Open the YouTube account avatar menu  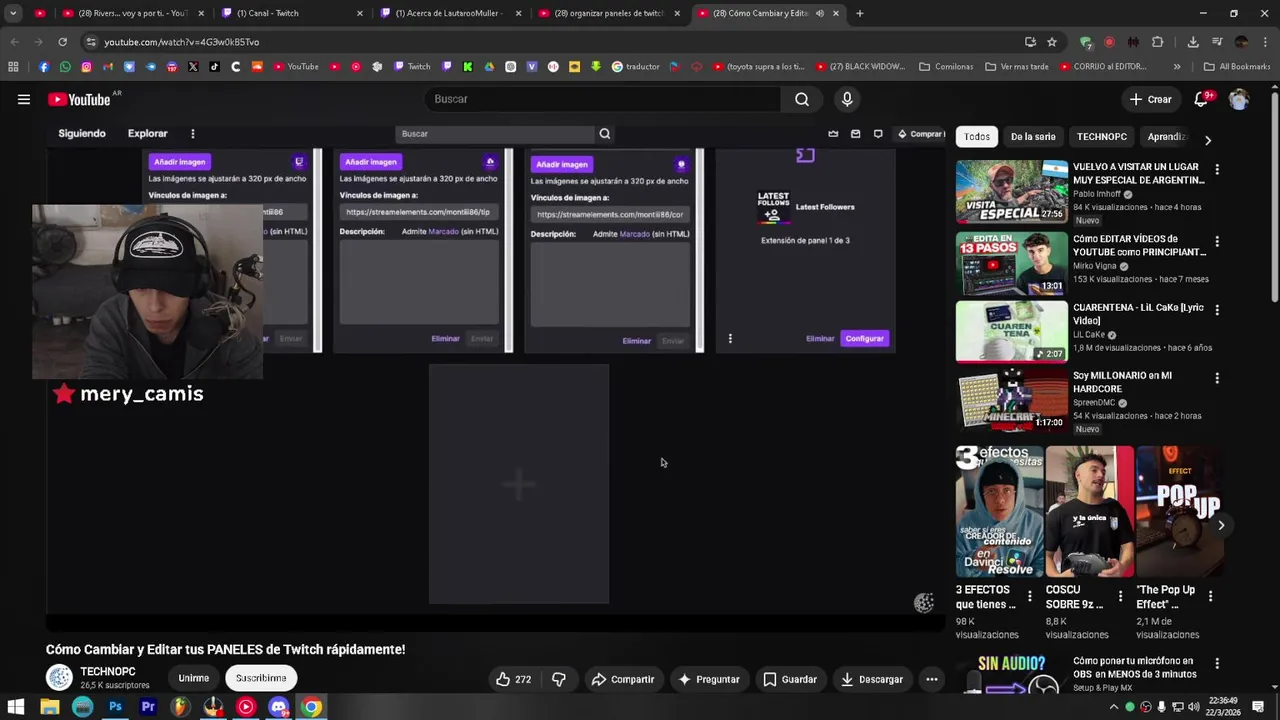[1239, 99]
